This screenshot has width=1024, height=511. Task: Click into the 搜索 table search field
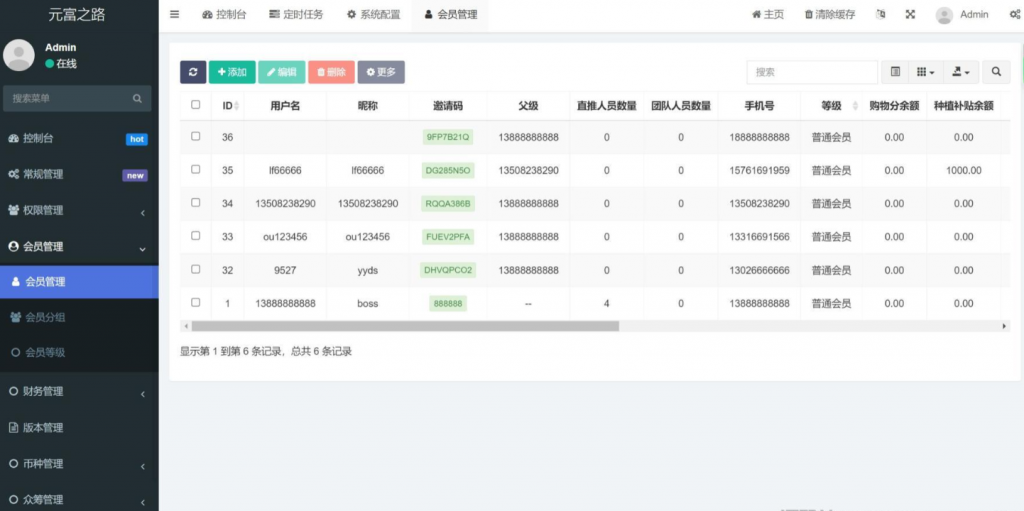(811, 72)
